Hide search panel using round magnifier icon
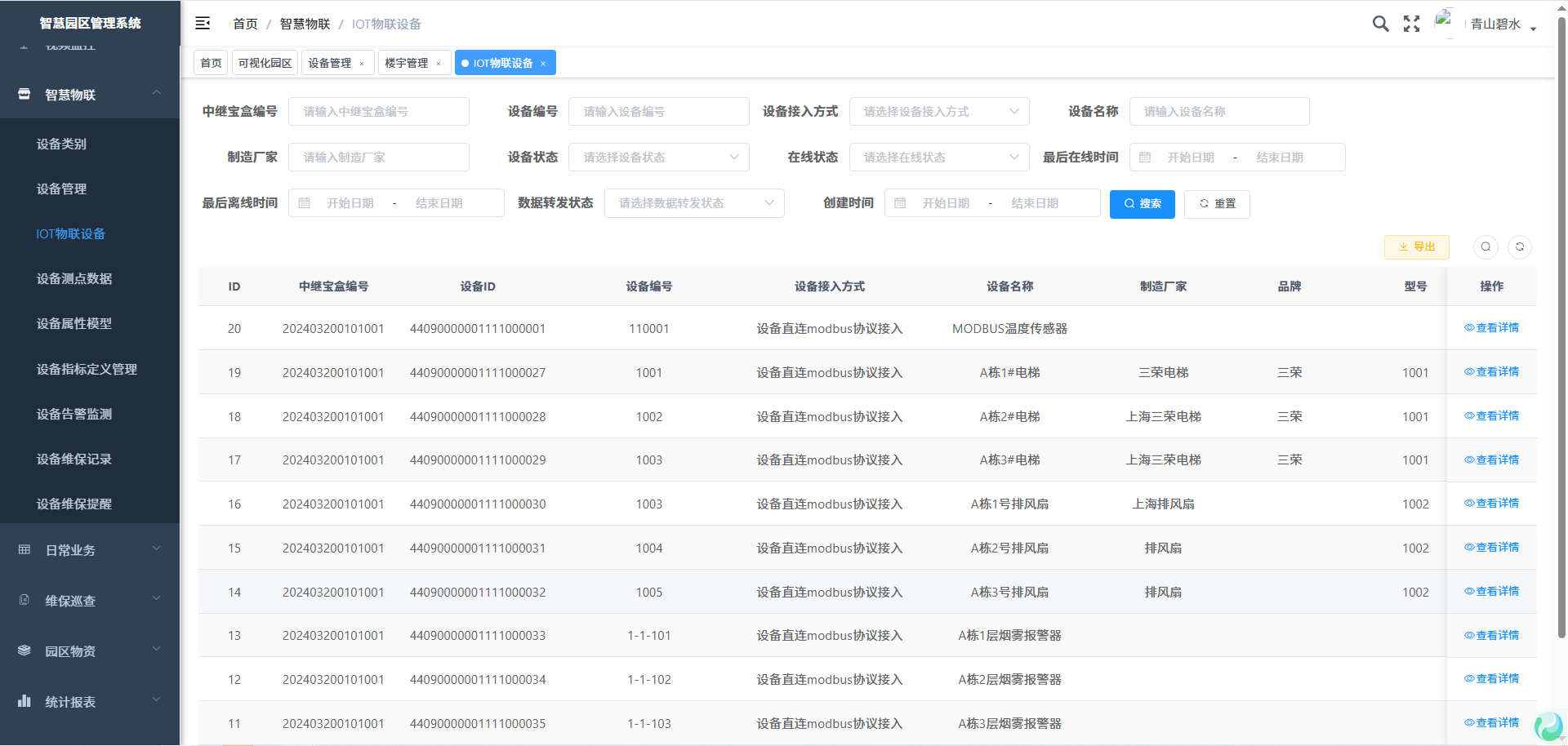This screenshot has width=1568, height=746. coord(1486,246)
